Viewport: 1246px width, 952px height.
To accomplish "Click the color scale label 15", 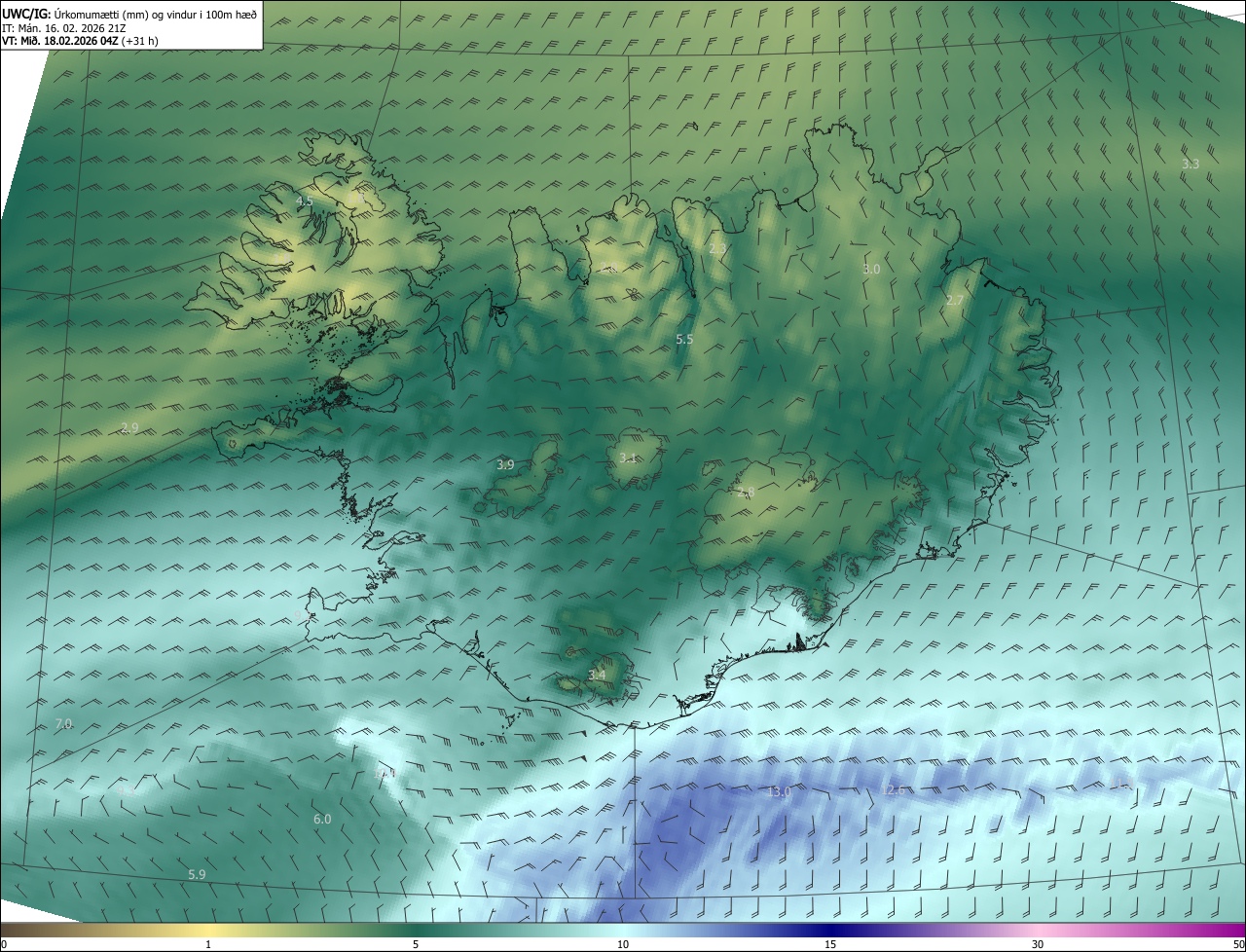I will (x=830, y=944).
